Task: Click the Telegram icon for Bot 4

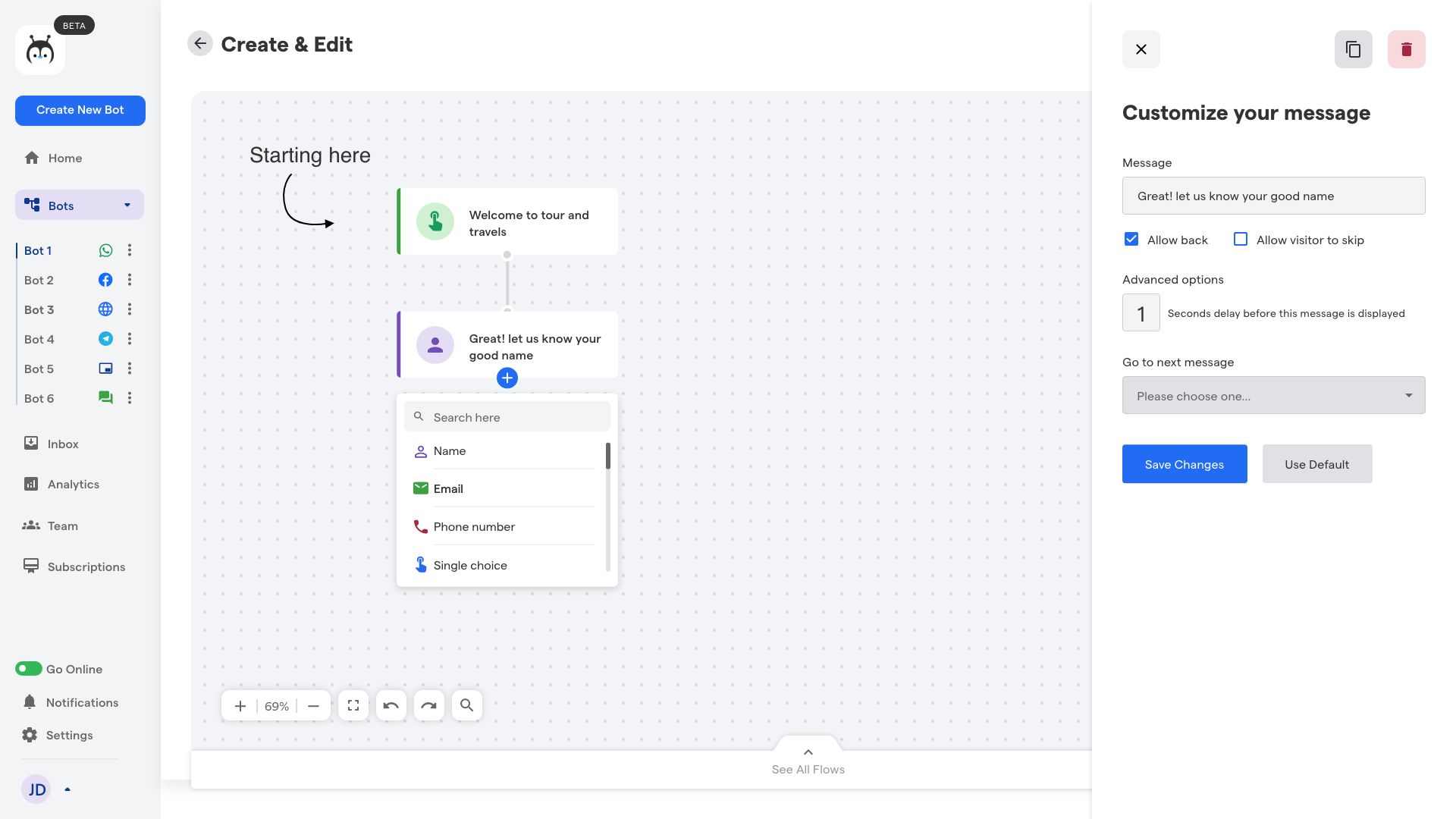Action: (105, 339)
